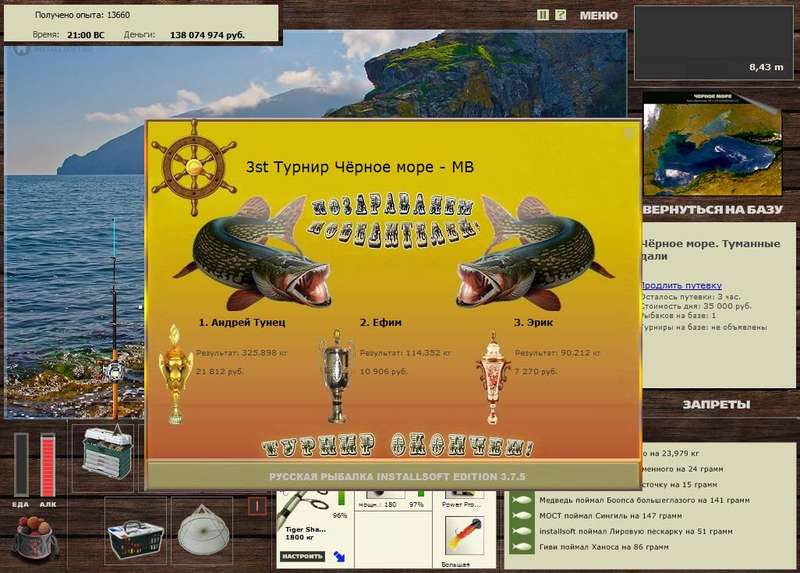Click the time readout 21:00 ВС
Image resolution: width=800 pixels, height=573 pixels.
click(85, 35)
